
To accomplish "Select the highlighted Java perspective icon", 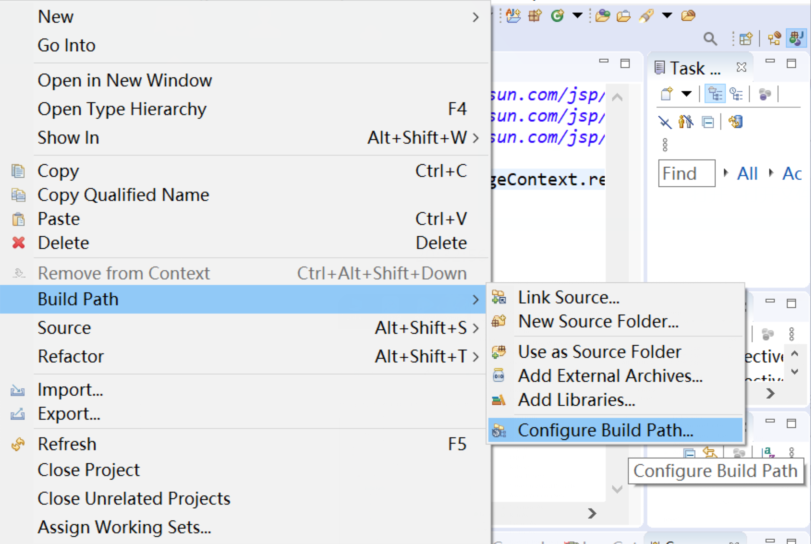I will coord(796,38).
